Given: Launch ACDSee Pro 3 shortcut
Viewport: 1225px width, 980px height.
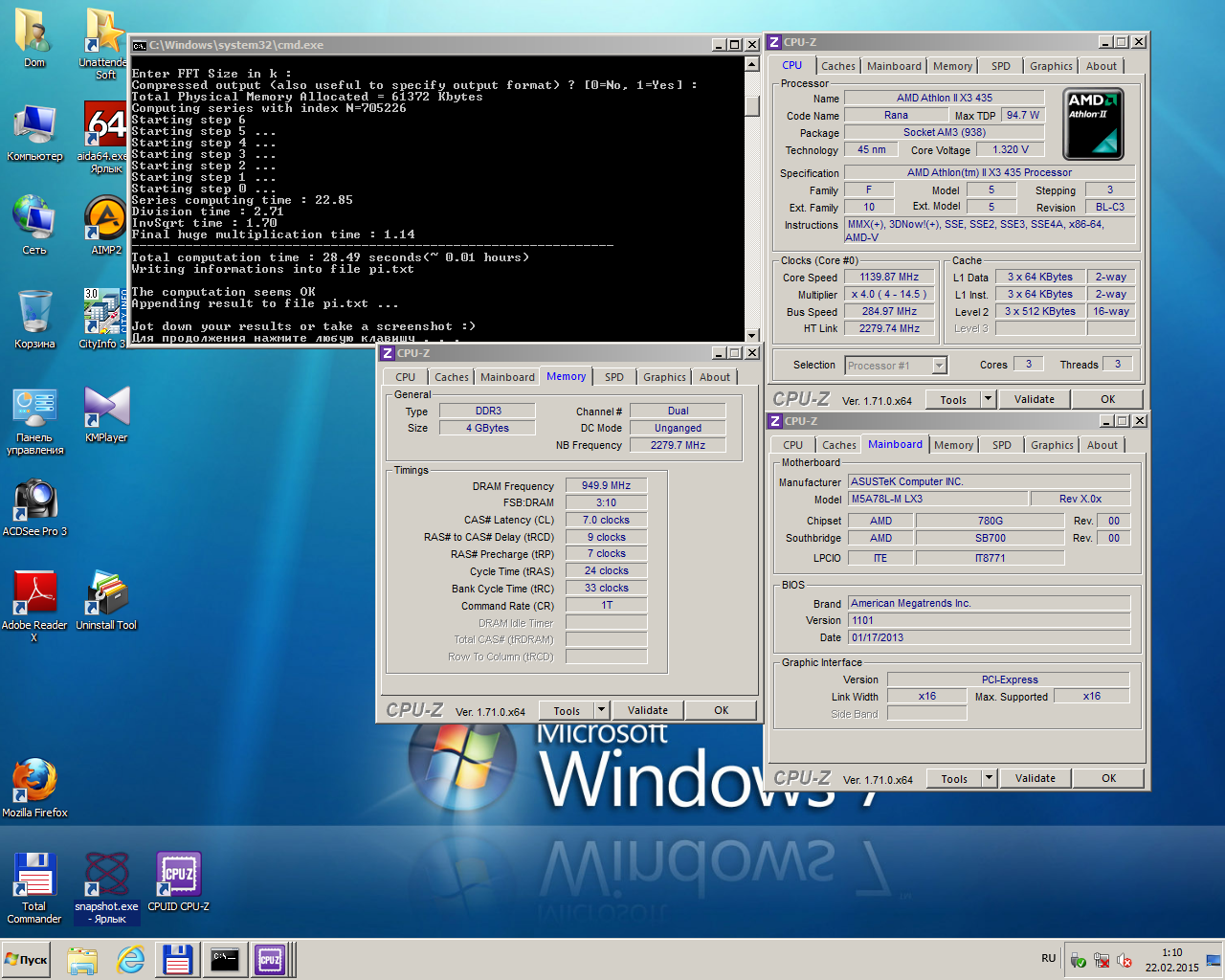Looking at the screenshot, I should 34,507.
